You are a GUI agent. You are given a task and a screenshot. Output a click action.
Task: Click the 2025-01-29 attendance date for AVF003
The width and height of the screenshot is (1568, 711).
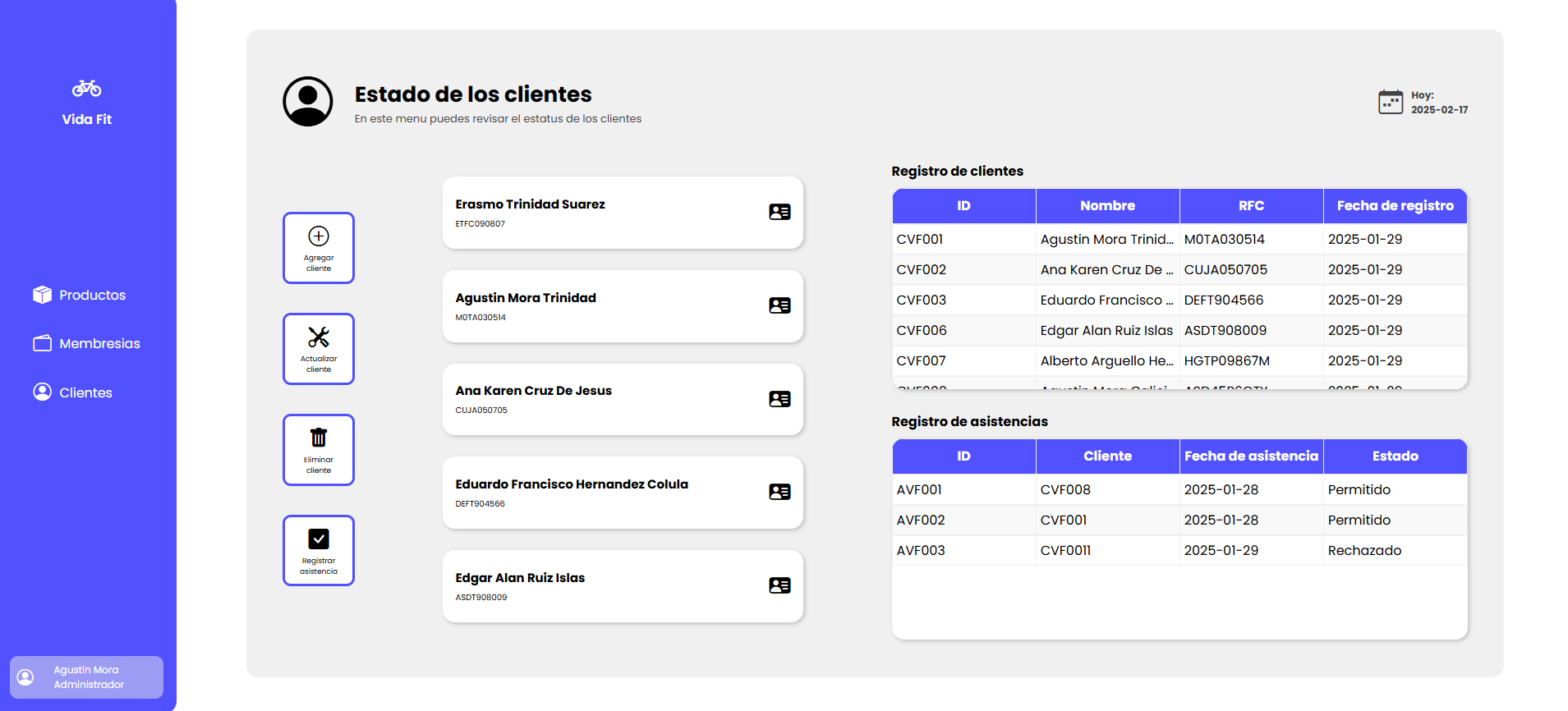1251,551
